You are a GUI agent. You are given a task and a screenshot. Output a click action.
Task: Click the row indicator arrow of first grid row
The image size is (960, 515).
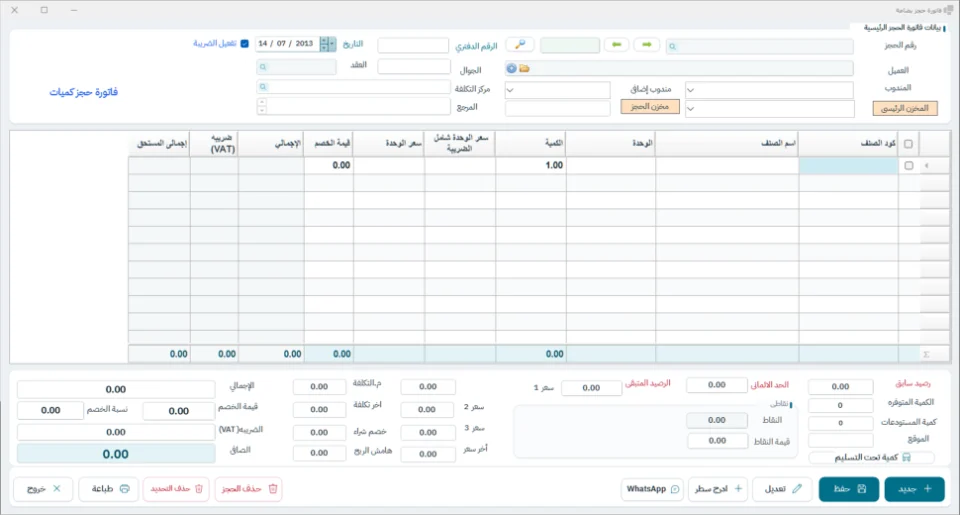tap(926, 165)
